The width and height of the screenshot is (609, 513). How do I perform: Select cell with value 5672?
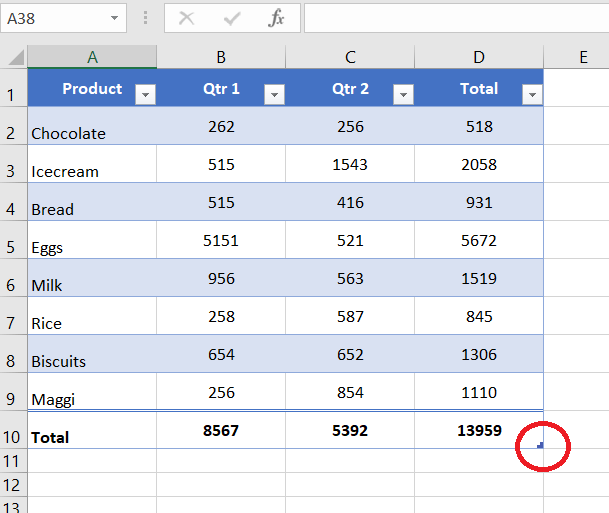[479, 240]
